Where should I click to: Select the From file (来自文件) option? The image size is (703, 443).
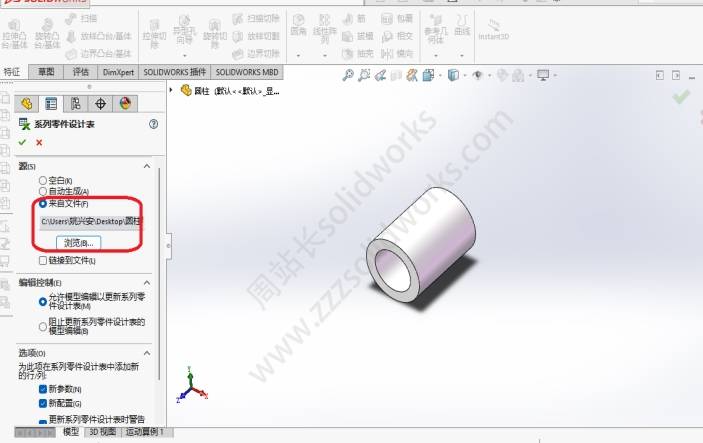tap(43, 204)
